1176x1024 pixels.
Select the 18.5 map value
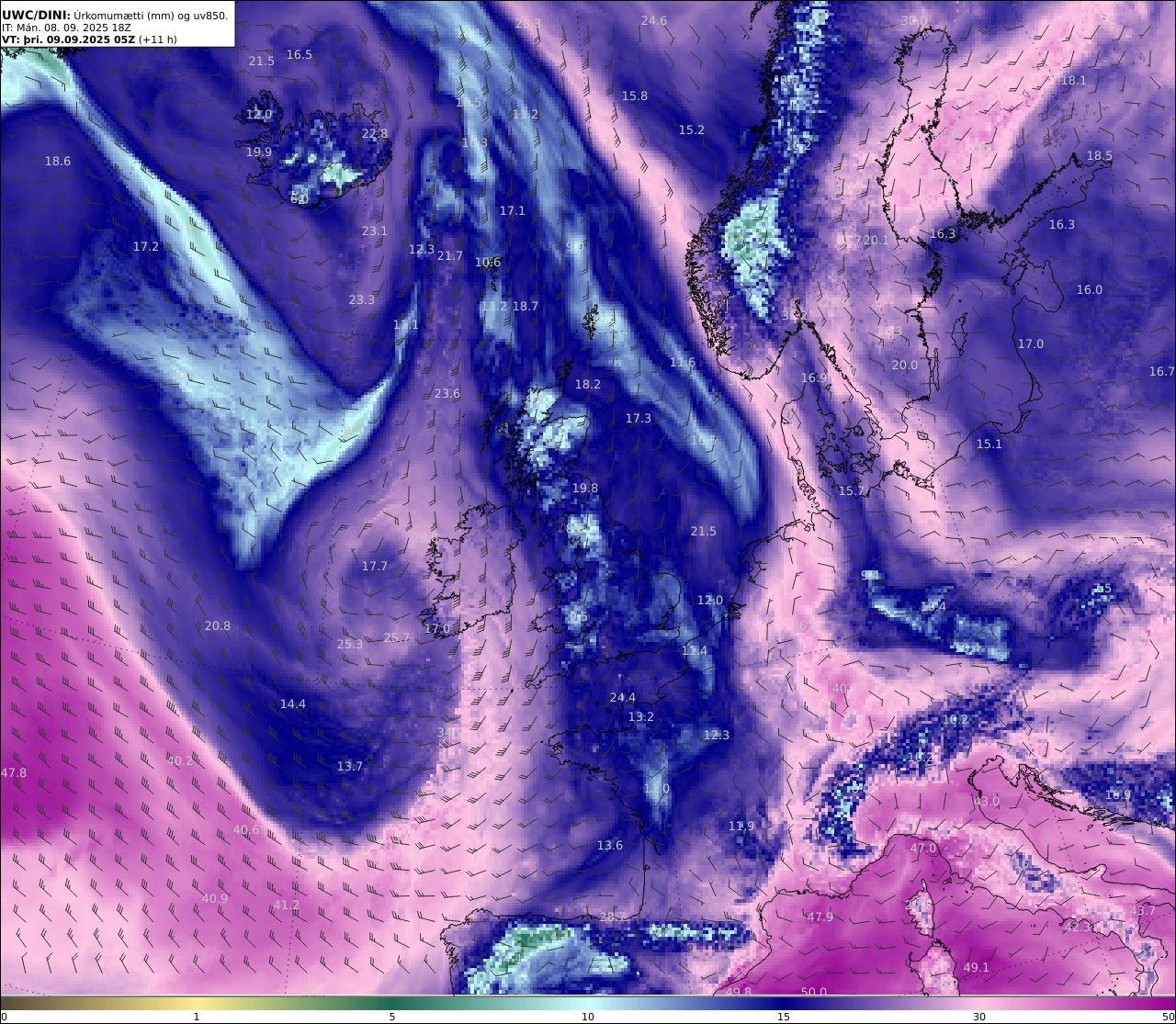pyautogui.click(x=1100, y=155)
